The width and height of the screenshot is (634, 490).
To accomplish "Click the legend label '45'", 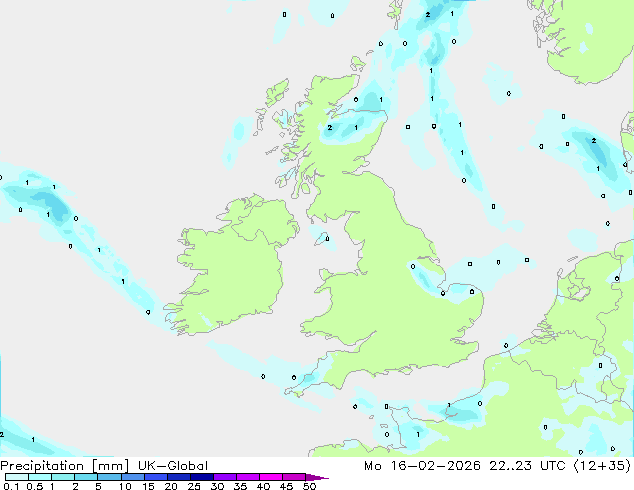I will 286,486.
